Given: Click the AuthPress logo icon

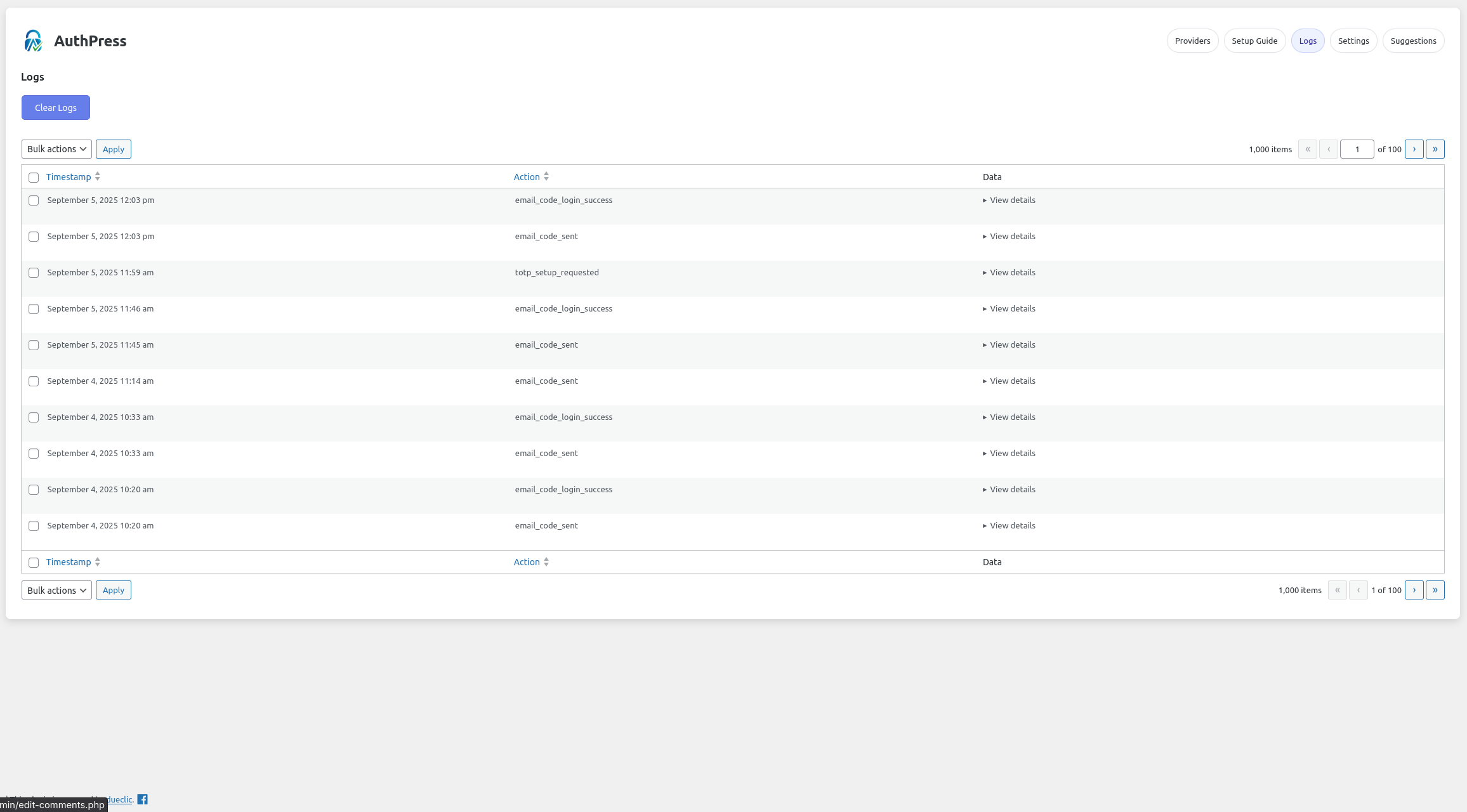Looking at the screenshot, I should (x=32, y=40).
